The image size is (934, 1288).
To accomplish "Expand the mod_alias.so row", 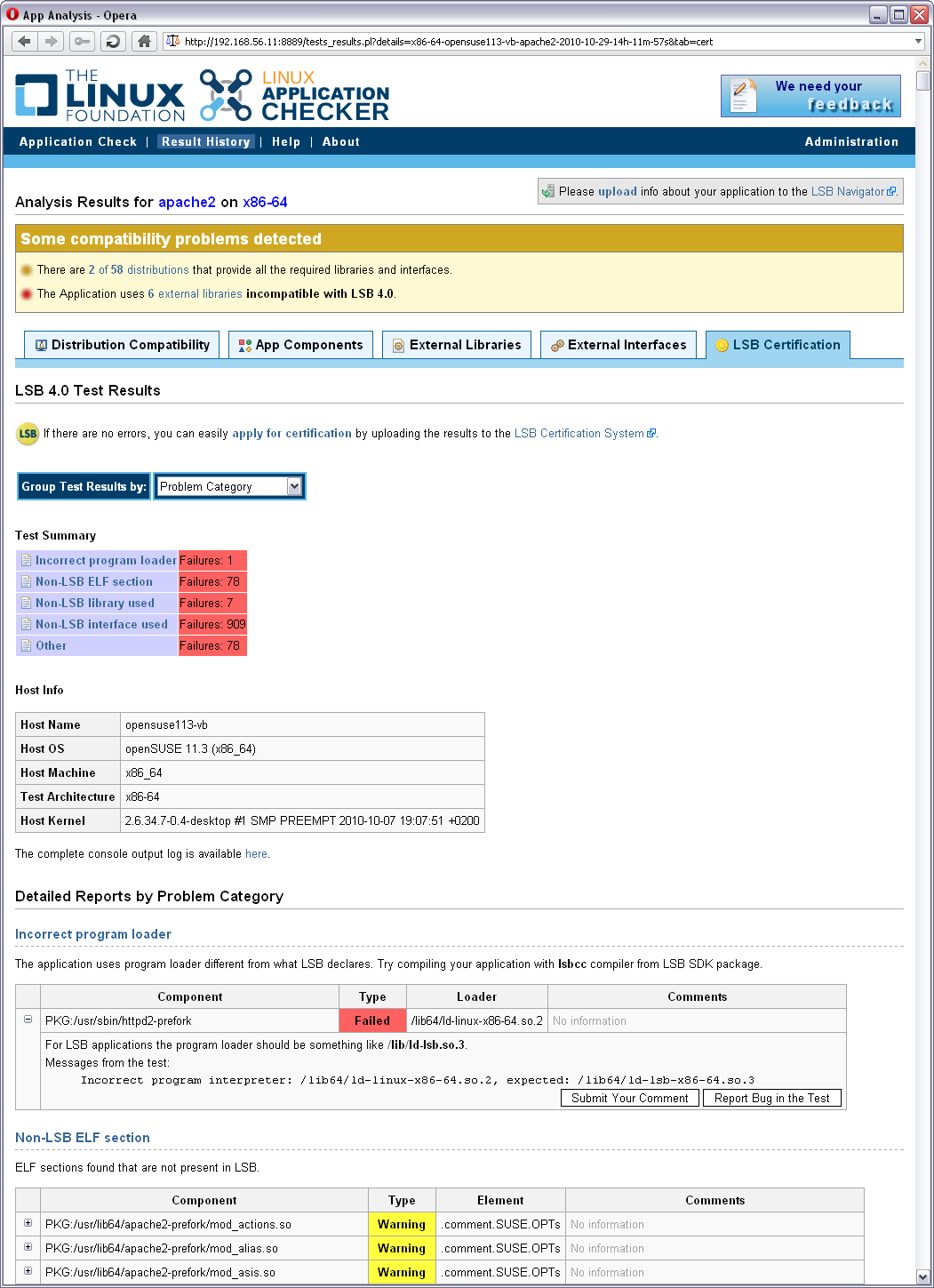I will [x=28, y=1247].
